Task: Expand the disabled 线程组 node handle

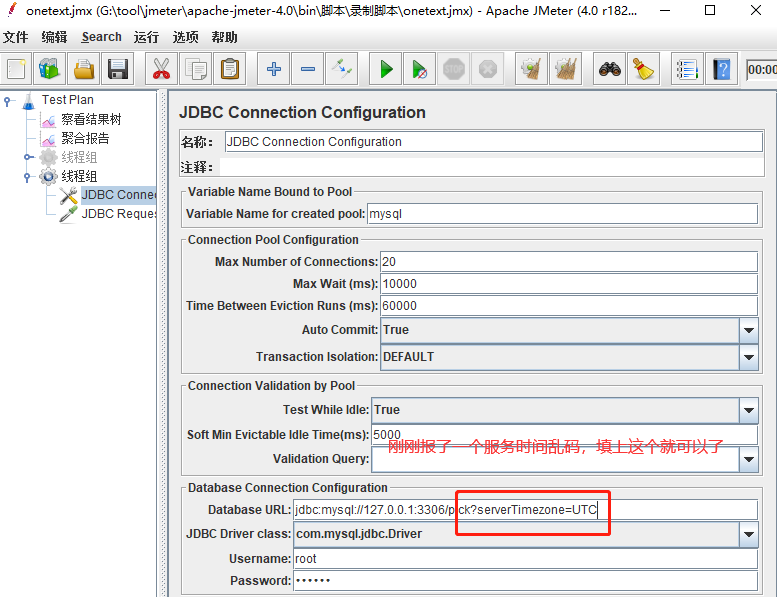Action: coord(28,158)
